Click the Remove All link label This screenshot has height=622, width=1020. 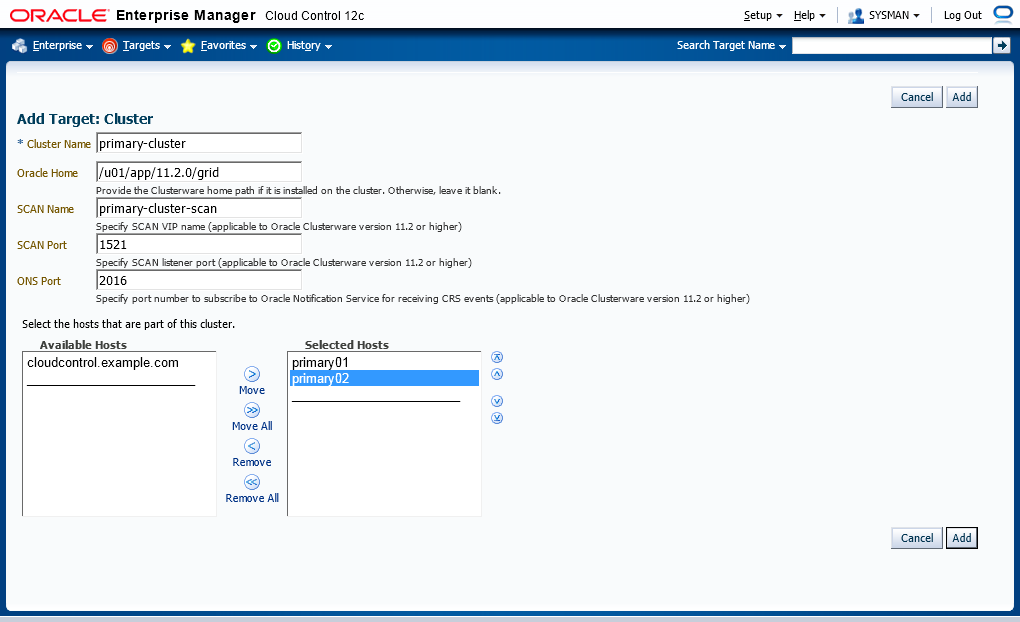pos(252,498)
